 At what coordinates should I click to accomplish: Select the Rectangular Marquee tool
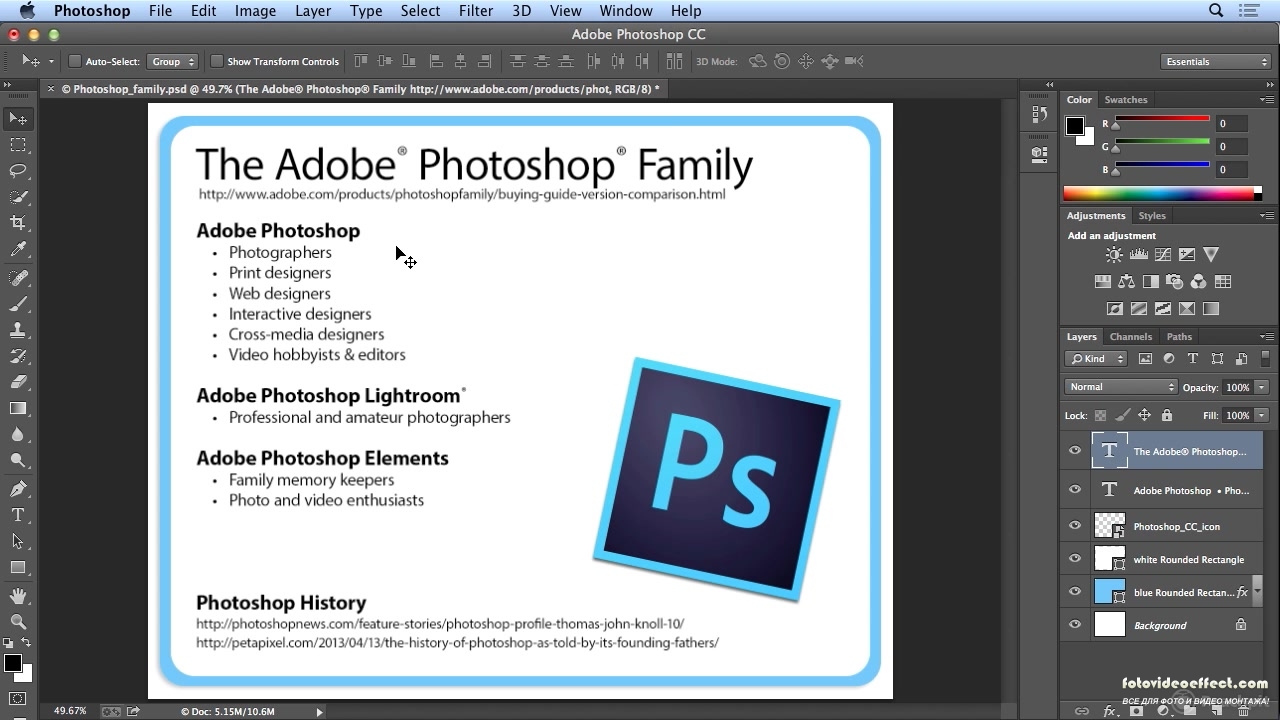(18, 145)
